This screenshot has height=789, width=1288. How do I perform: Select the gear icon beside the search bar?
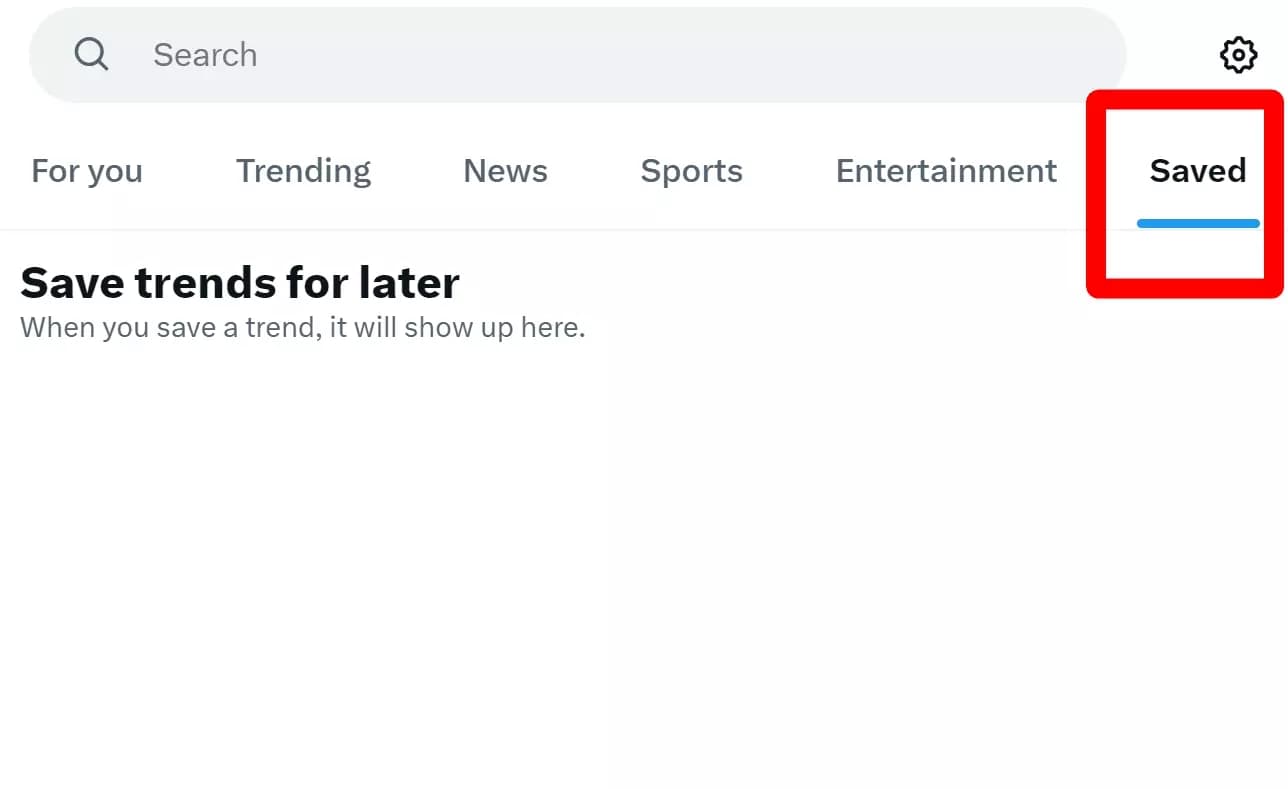[x=1238, y=55]
